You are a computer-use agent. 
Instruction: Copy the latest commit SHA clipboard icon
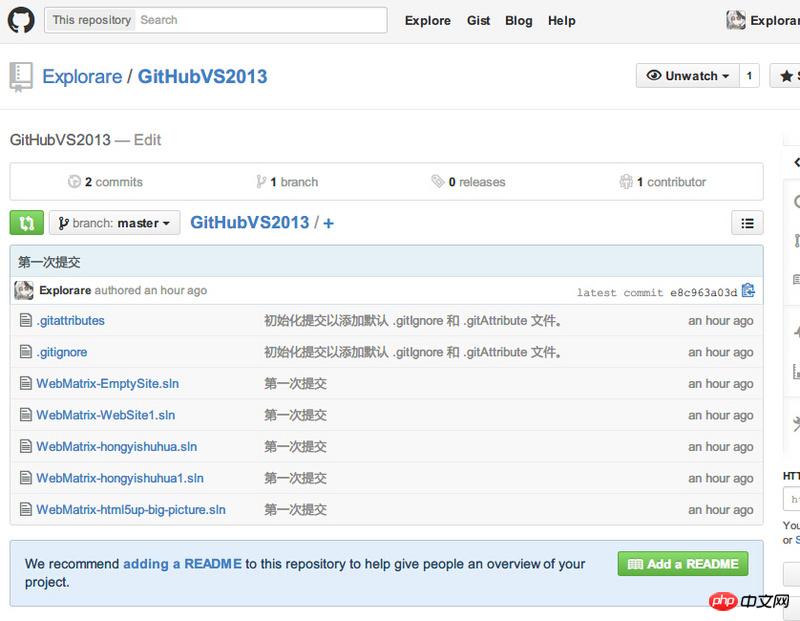tap(748, 291)
